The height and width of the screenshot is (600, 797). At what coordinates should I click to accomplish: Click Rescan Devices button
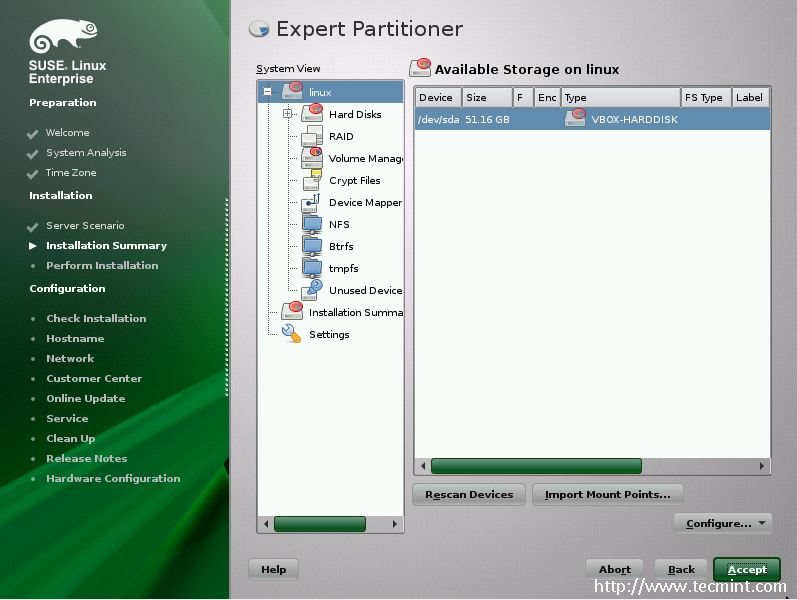pyautogui.click(x=469, y=494)
